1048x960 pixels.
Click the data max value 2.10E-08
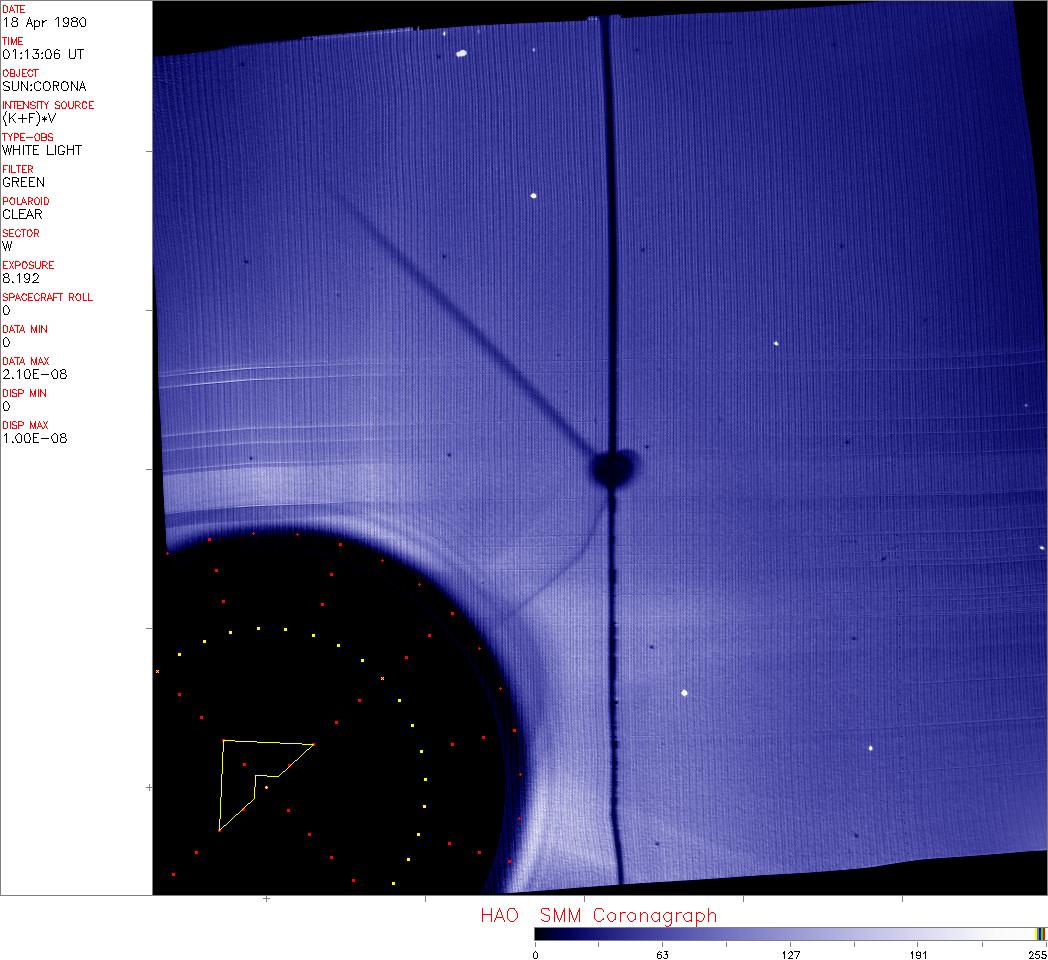pyautogui.click(x=35, y=374)
